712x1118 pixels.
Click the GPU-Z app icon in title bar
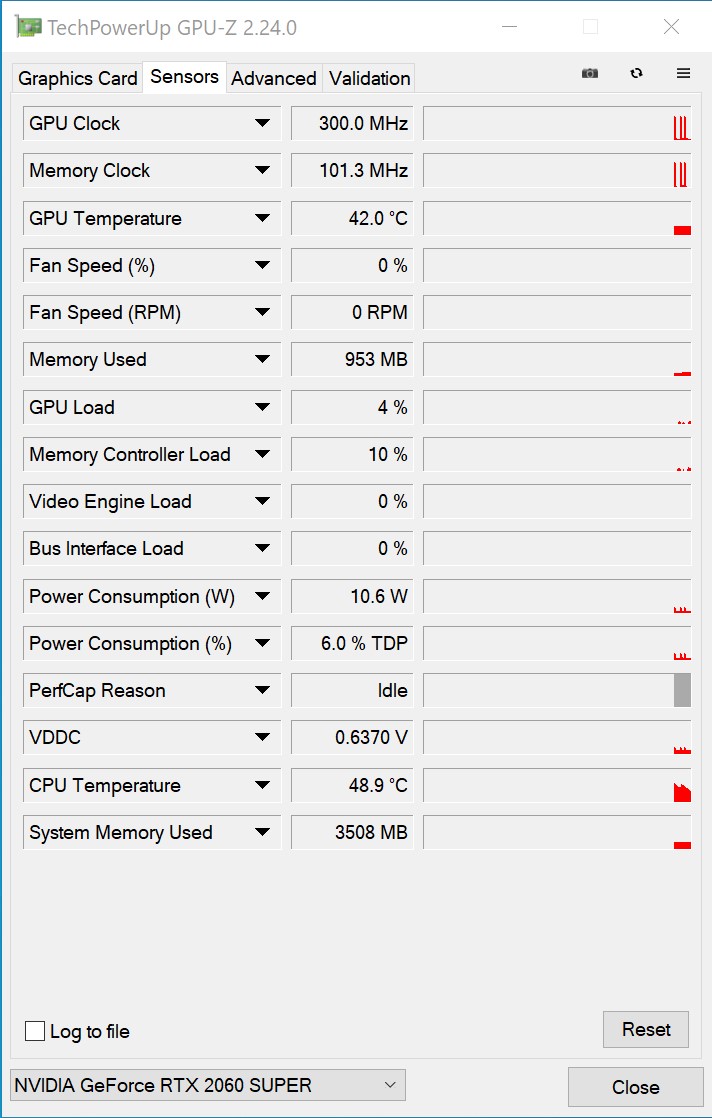[x=28, y=27]
